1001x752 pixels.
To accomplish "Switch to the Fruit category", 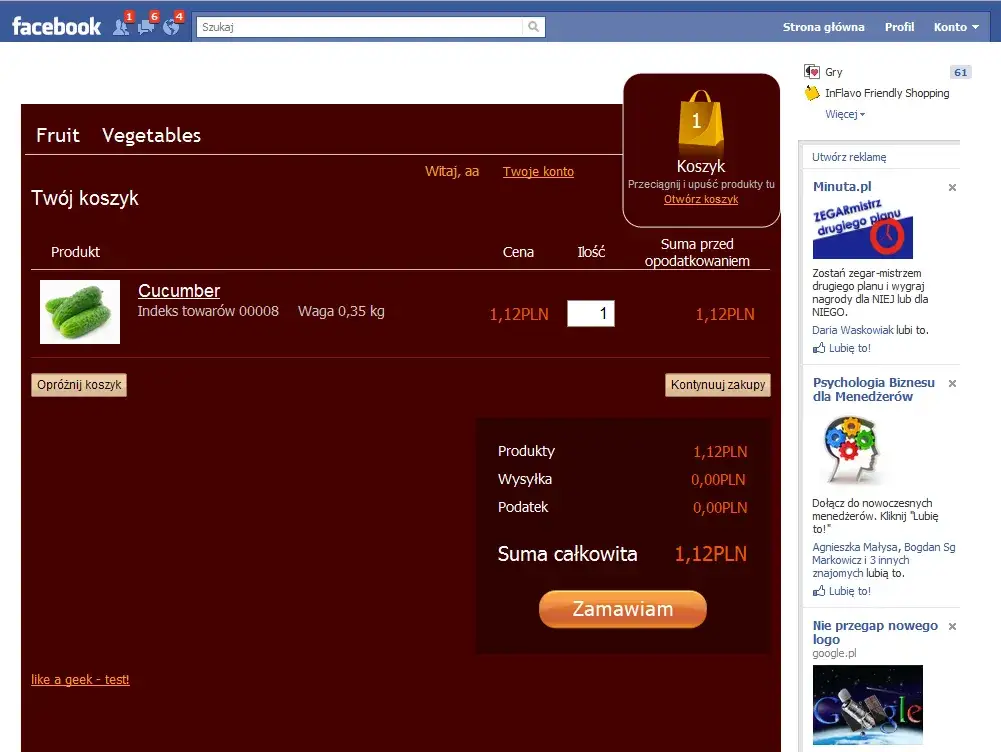I will coord(58,135).
